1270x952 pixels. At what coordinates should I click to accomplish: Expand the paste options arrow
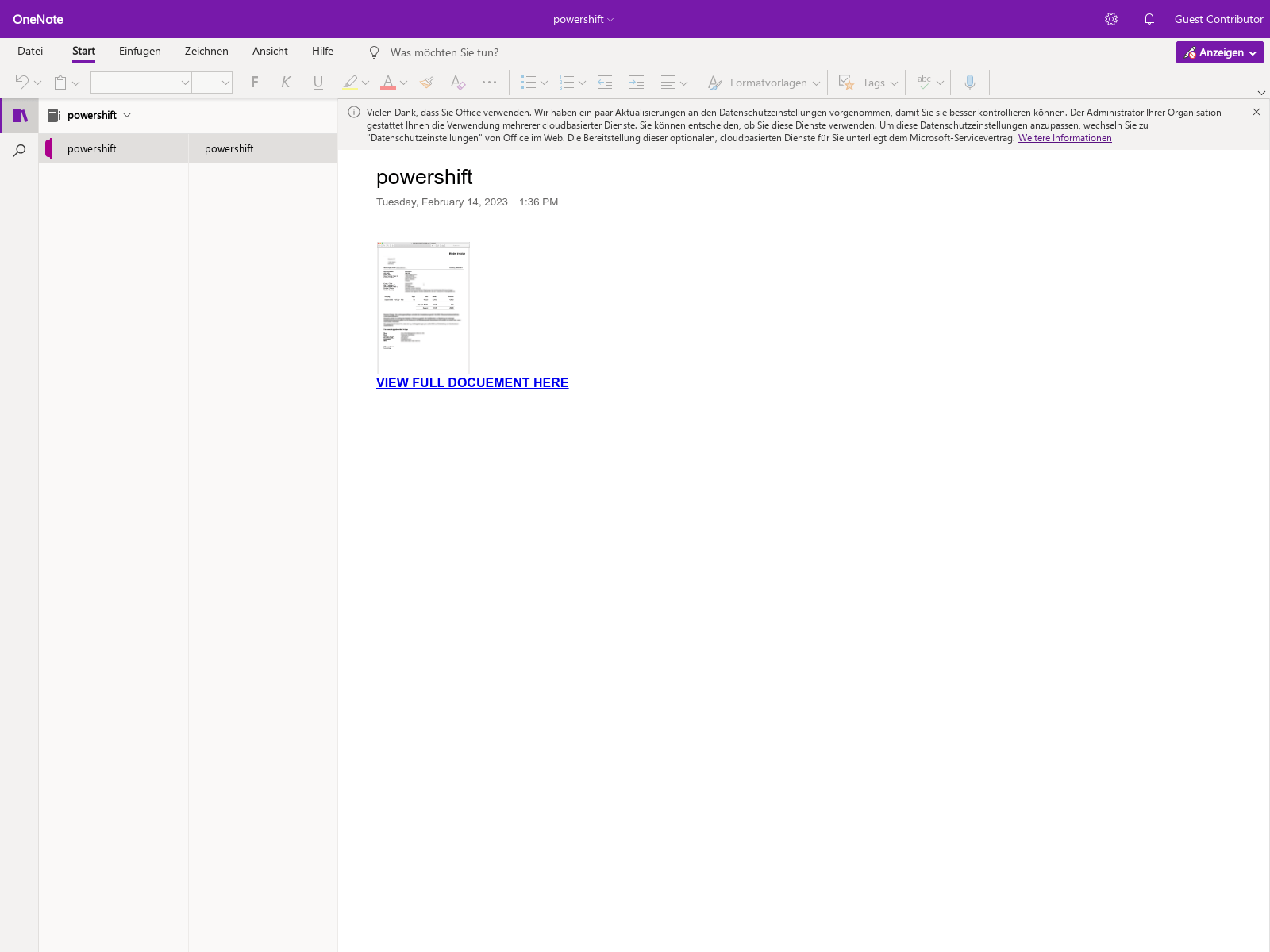tap(75, 83)
